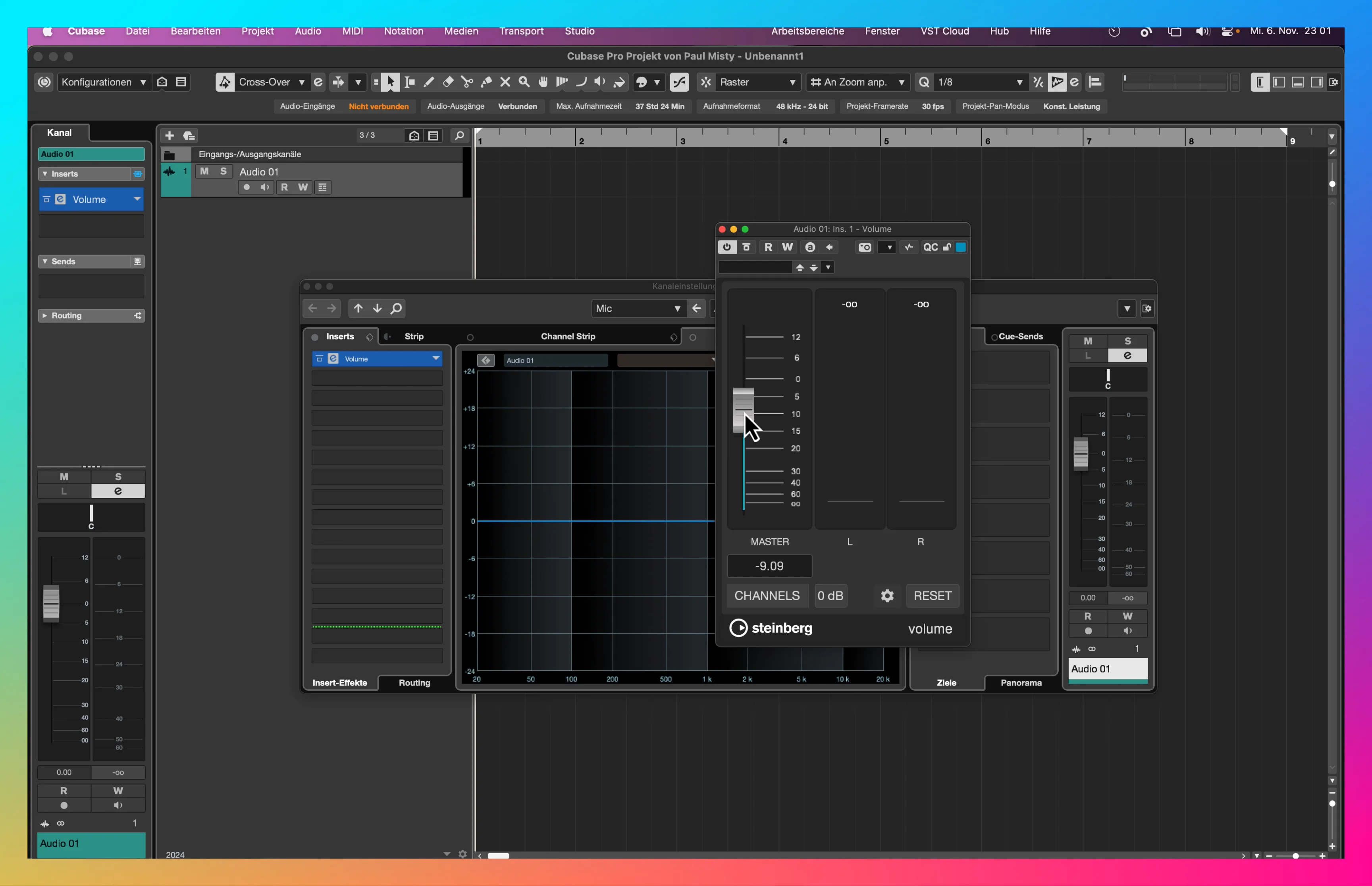Viewport: 1372px width, 886px height.
Task: Select the Glue tool in toolbar
Action: click(x=486, y=82)
